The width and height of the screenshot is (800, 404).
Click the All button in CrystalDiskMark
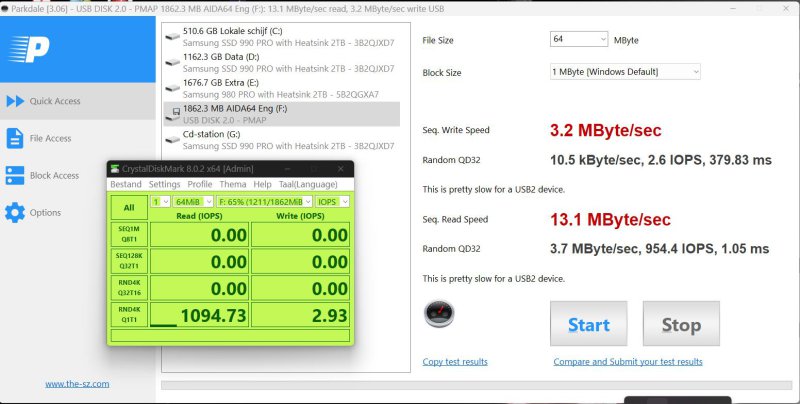pos(128,208)
